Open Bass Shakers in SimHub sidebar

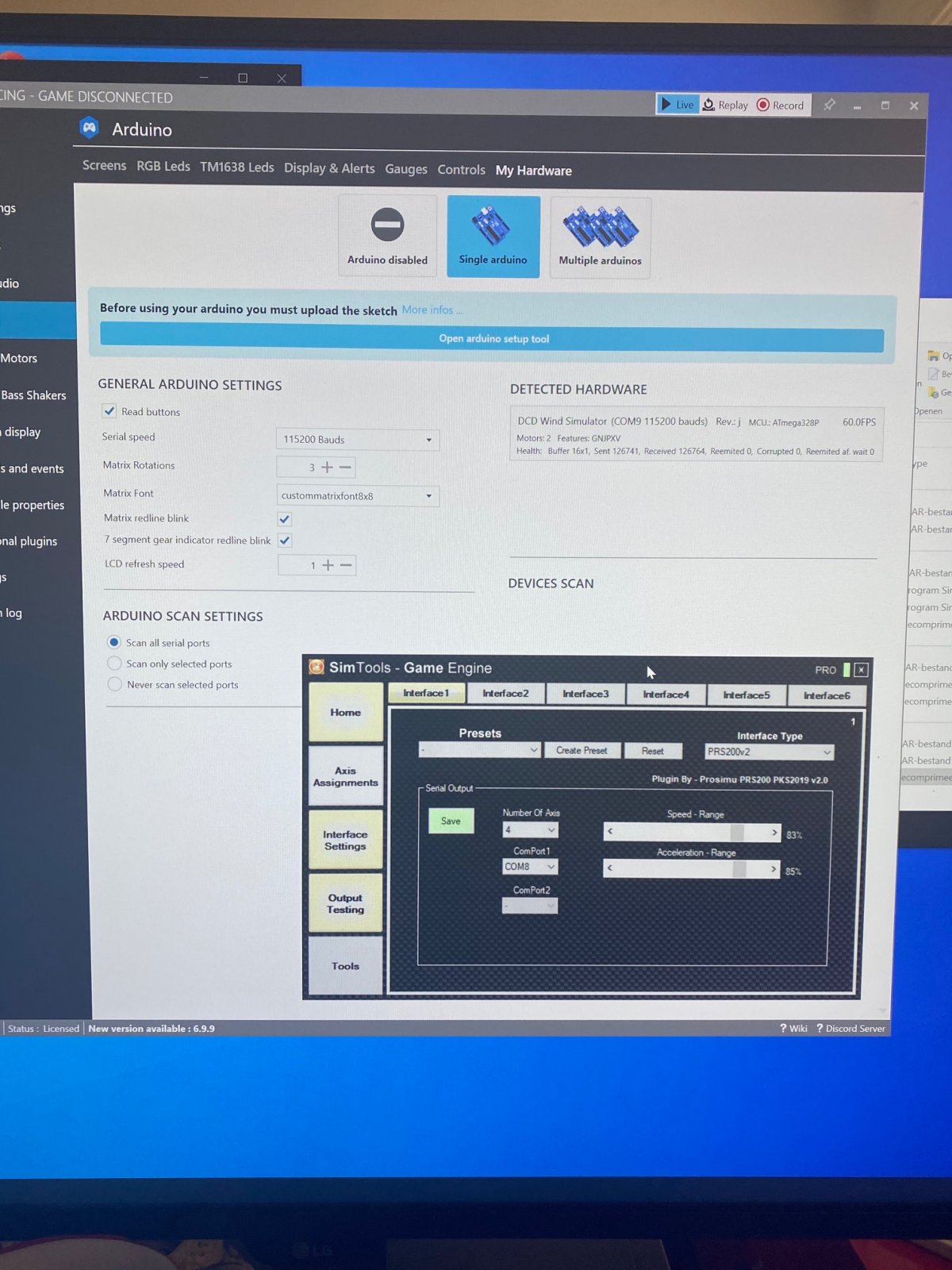tap(33, 395)
